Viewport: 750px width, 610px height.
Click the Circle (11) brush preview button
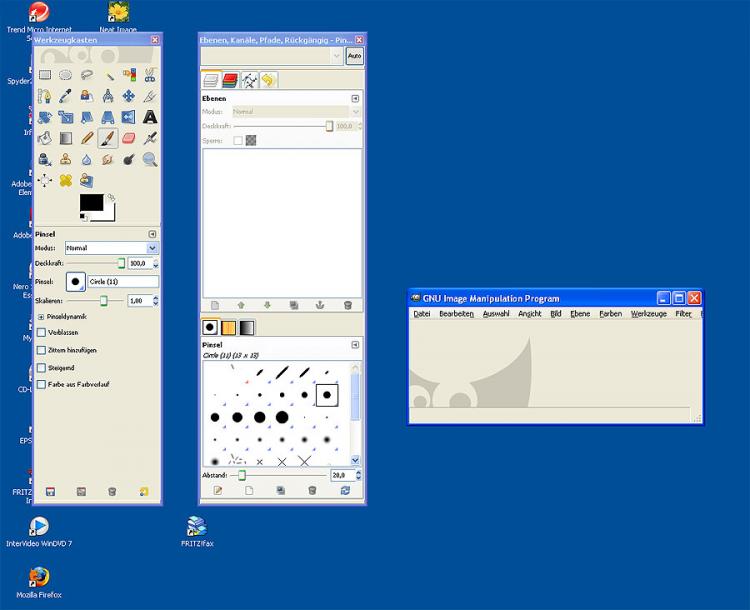75,282
